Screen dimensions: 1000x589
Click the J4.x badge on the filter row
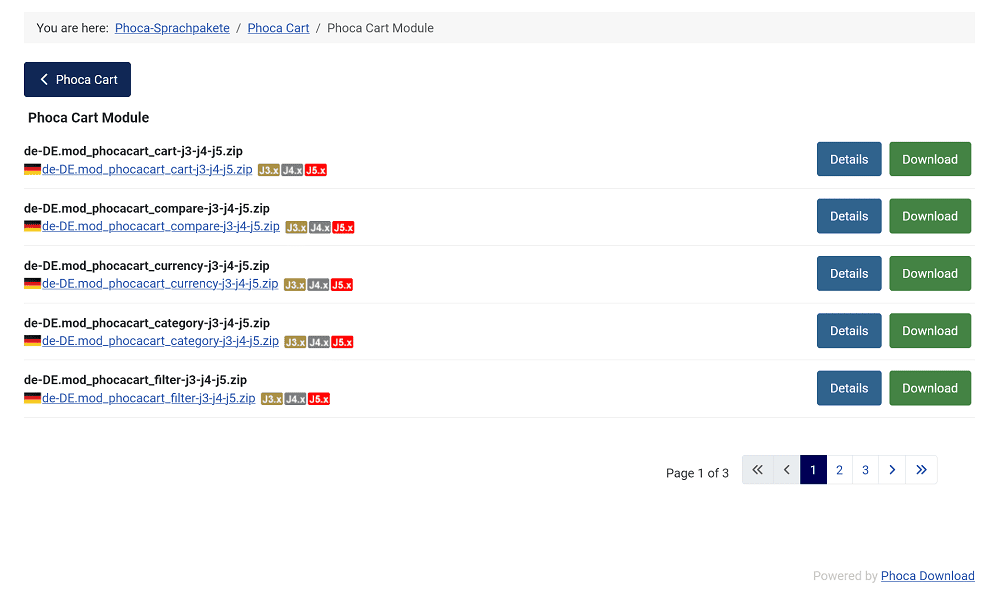pyautogui.click(x=295, y=399)
